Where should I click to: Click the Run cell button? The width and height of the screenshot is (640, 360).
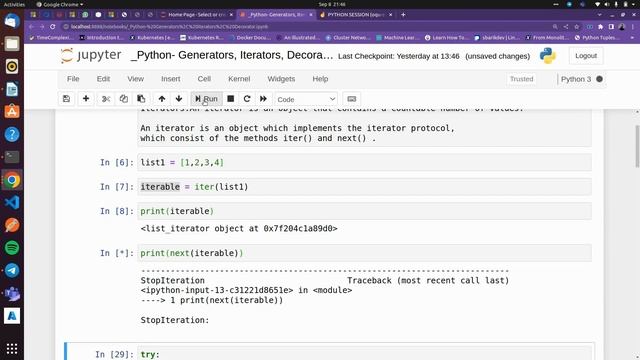tap(206, 99)
